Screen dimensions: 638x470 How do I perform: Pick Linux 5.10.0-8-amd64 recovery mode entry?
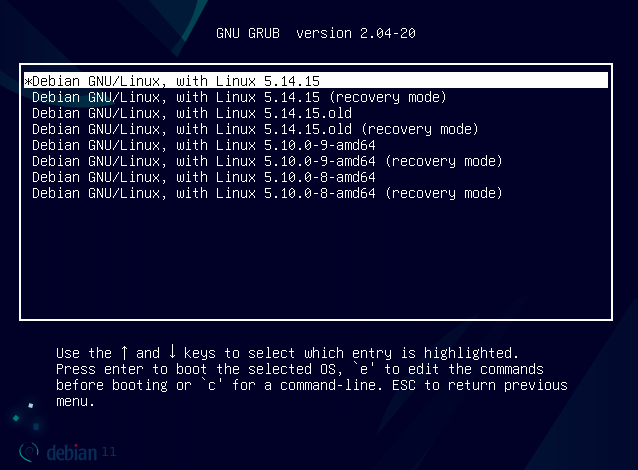[266, 193]
